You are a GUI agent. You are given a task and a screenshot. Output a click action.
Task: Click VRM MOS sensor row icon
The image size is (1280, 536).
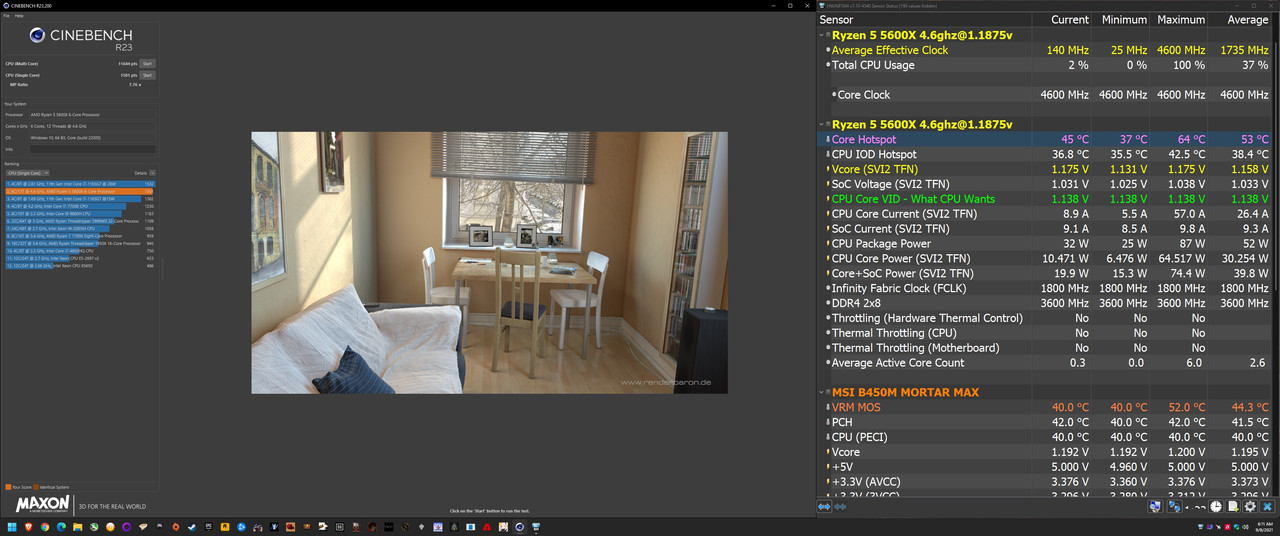pyautogui.click(x=827, y=407)
